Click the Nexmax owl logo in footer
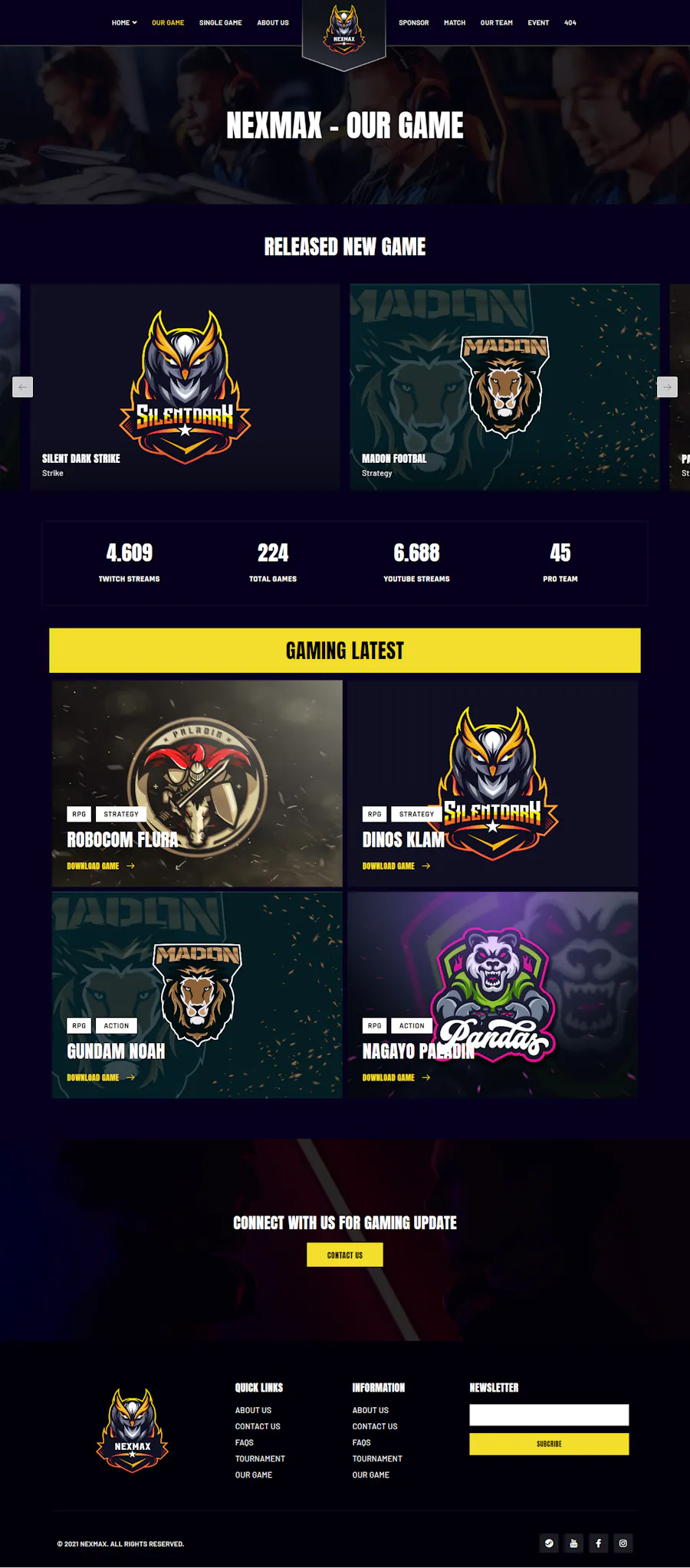Viewport: 690px width, 1568px height. tap(132, 1431)
